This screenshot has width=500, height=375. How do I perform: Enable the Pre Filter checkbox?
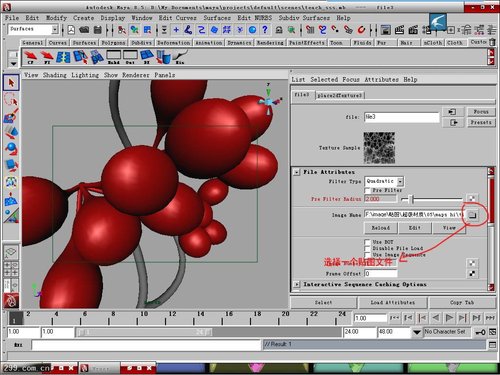[x=368, y=190]
